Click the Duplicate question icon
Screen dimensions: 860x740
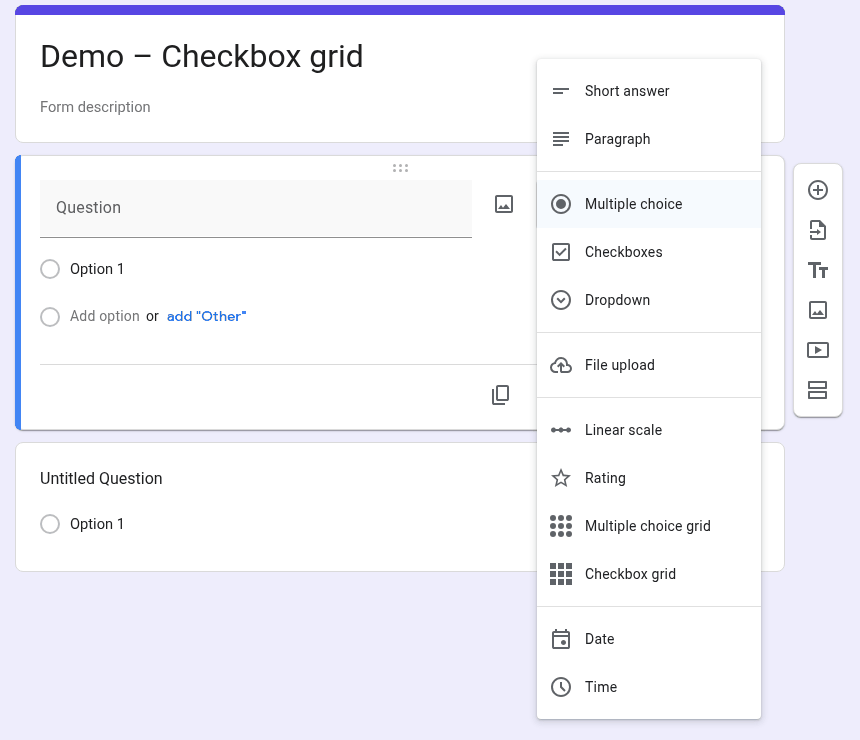500,395
